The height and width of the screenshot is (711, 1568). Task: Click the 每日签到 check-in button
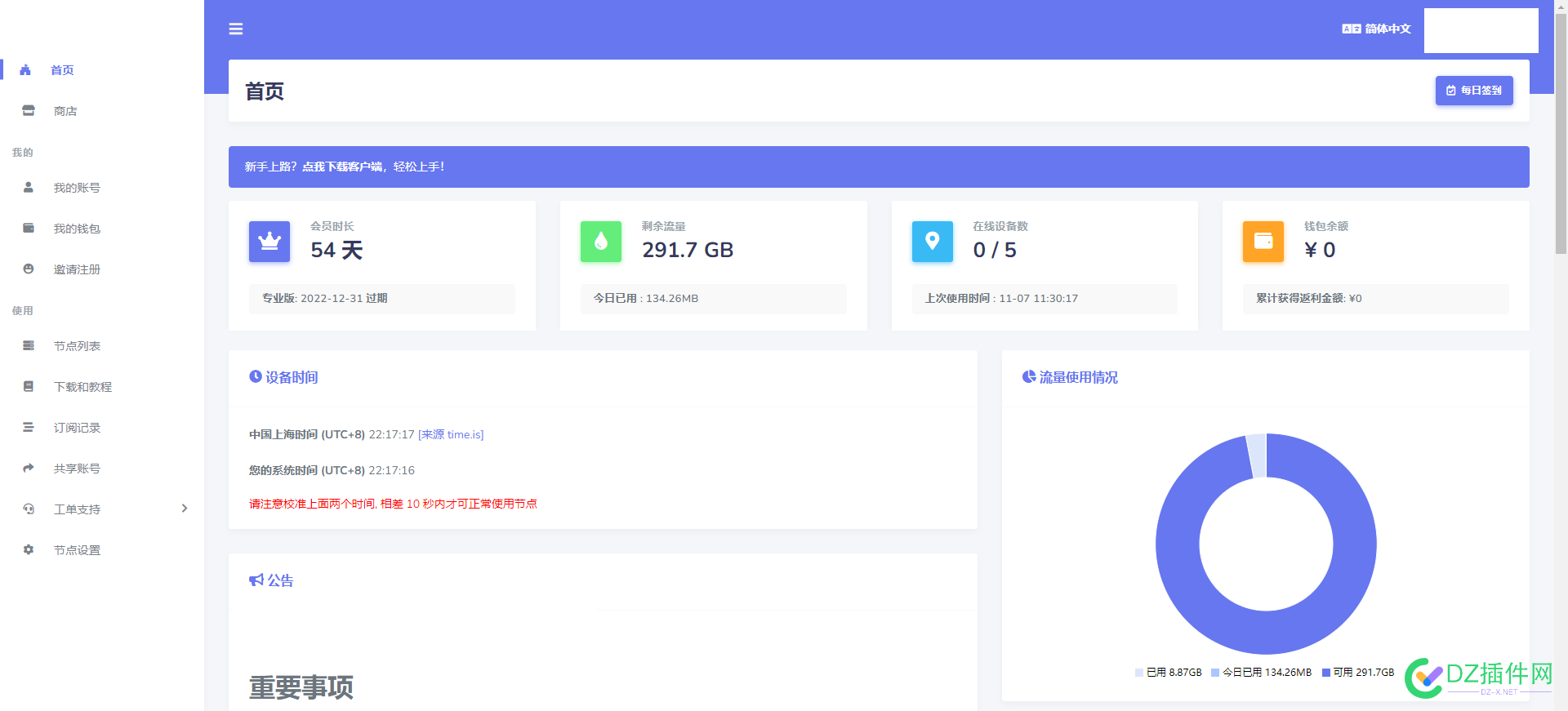pyautogui.click(x=1474, y=91)
